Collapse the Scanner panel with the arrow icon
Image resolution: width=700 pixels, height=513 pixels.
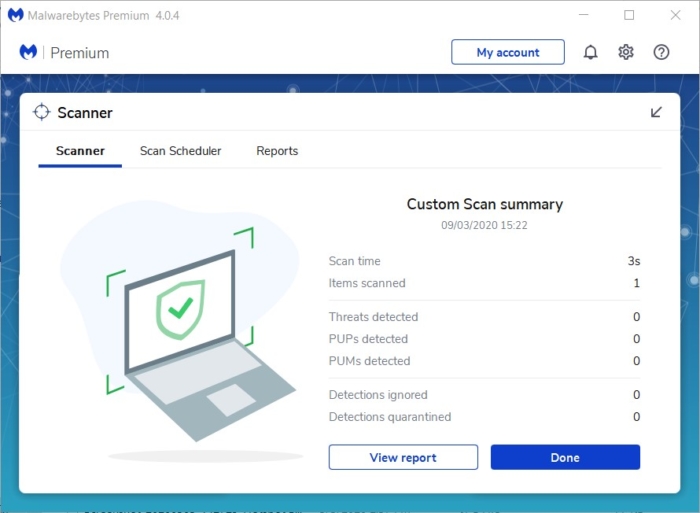[656, 112]
